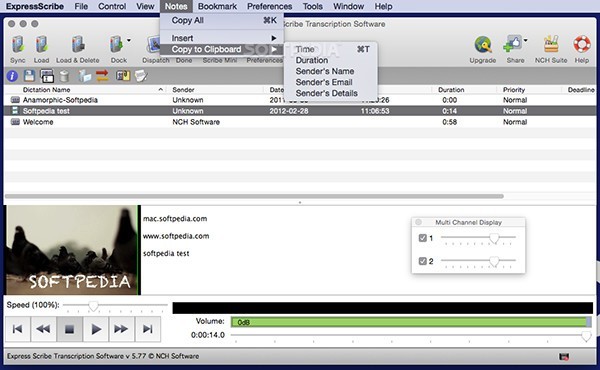Open the Tools menu
600x370 pixels.
313,7
